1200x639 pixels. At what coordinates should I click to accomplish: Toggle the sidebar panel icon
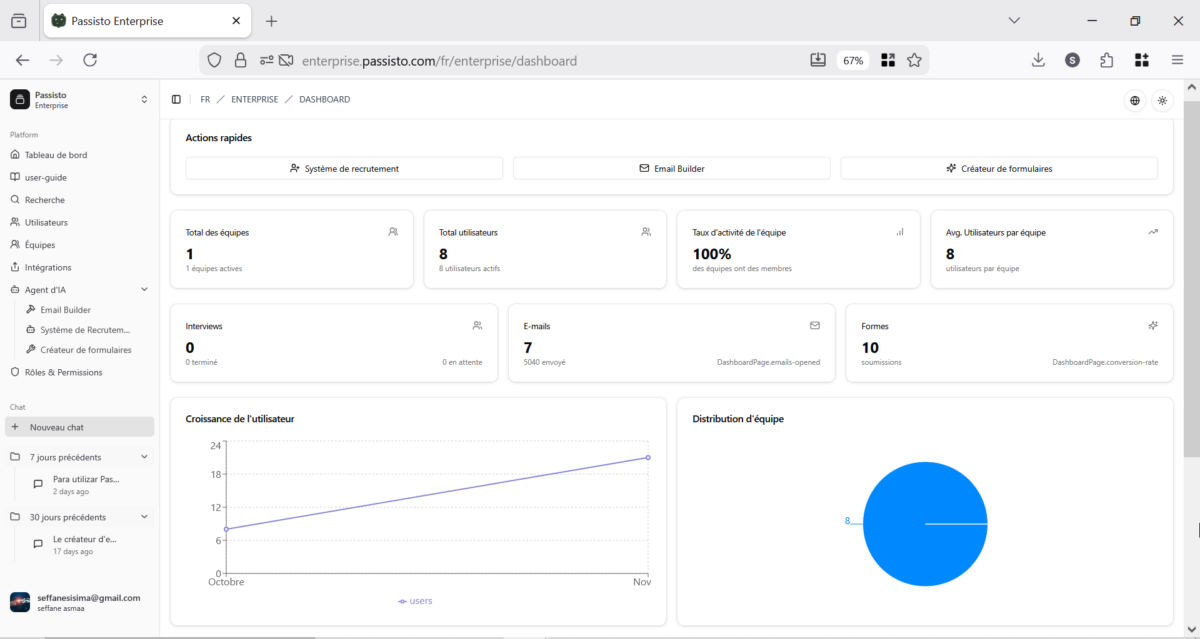176,100
